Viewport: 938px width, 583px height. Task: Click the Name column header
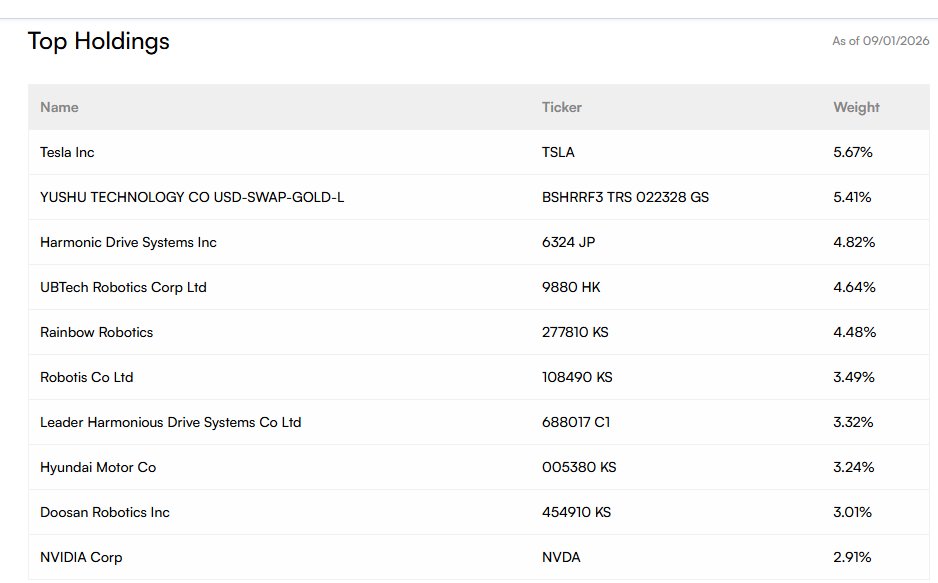[59, 107]
